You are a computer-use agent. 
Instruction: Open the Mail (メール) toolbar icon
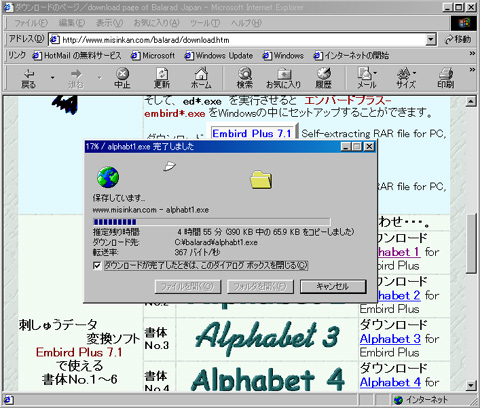click(x=367, y=78)
